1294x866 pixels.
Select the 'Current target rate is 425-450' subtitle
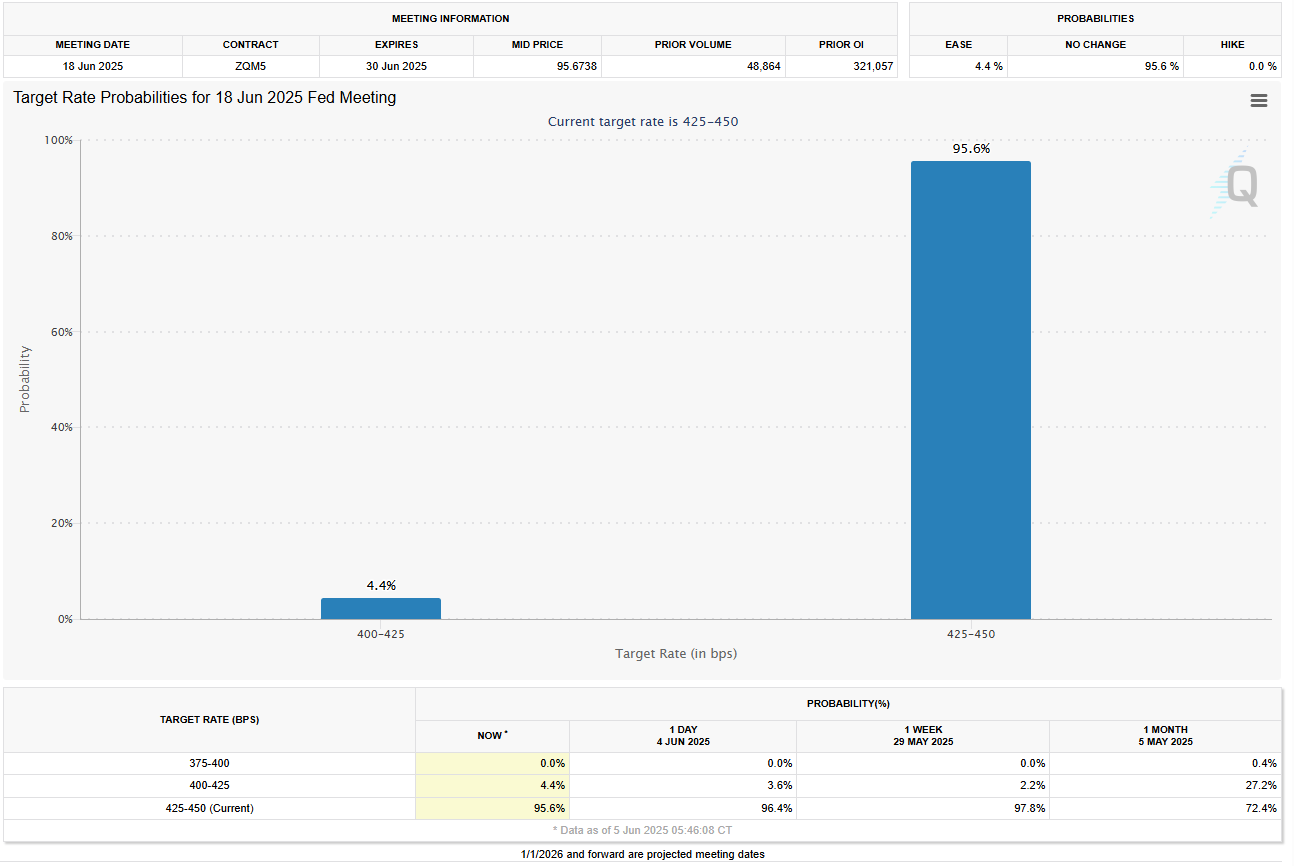coord(643,122)
